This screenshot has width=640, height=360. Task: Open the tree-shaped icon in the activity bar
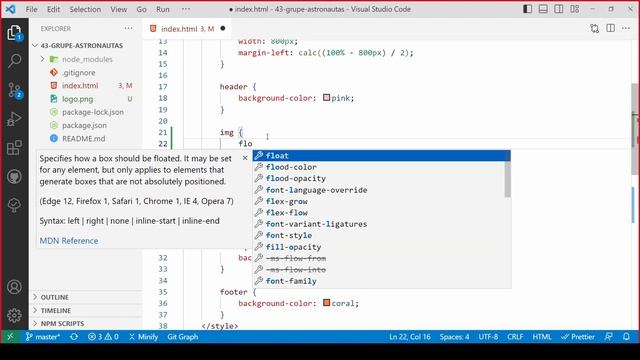14,205
